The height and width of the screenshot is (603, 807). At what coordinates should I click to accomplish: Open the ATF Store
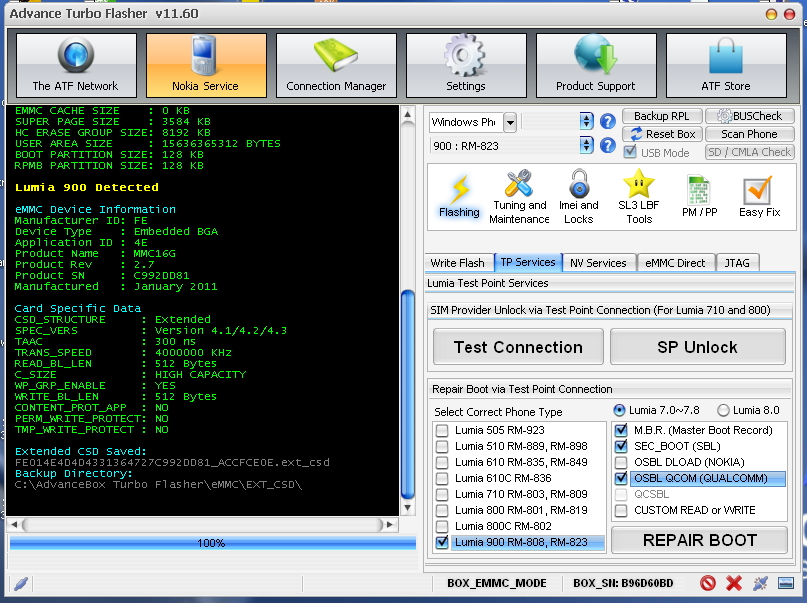(726, 65)
